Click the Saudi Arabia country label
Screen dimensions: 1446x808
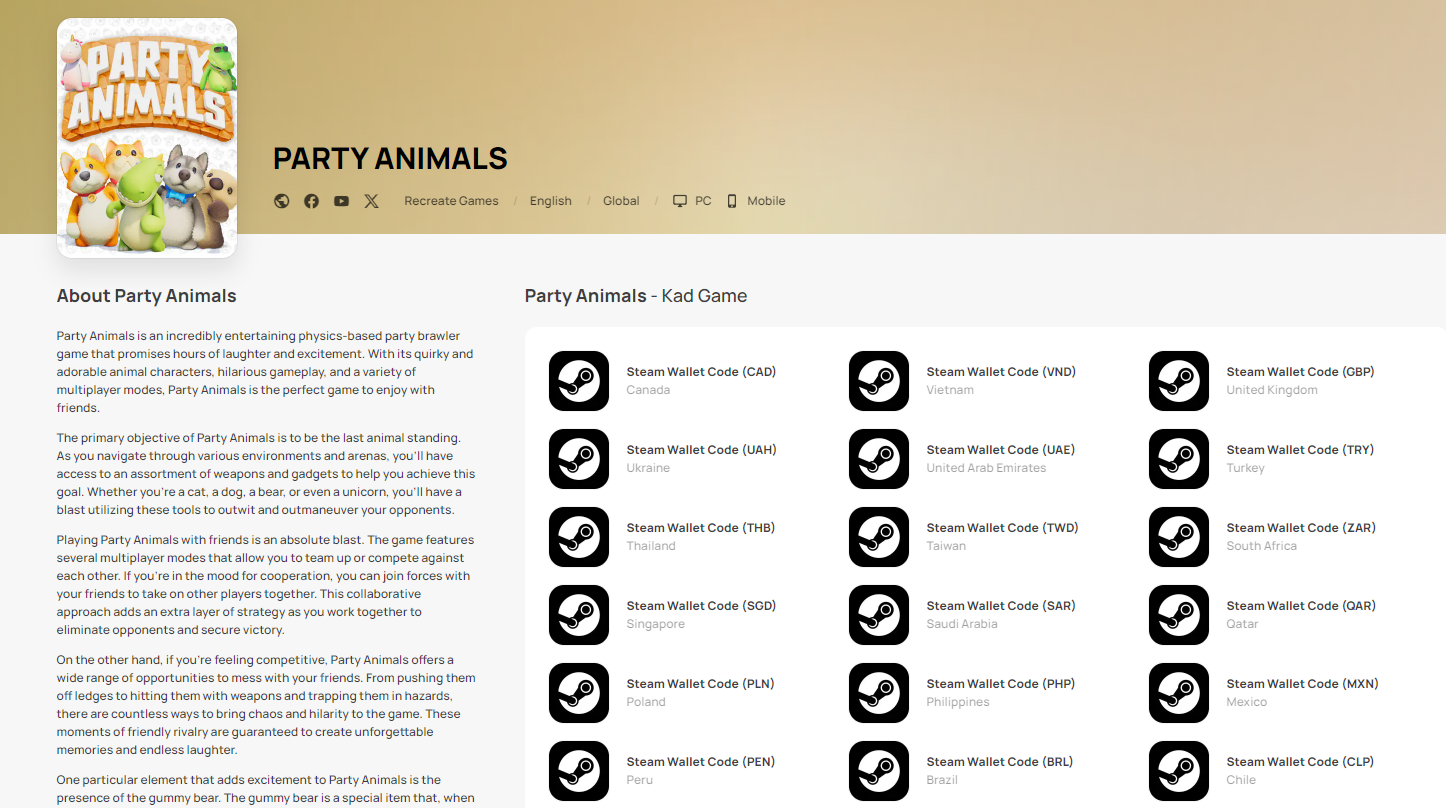click(962, 624)
